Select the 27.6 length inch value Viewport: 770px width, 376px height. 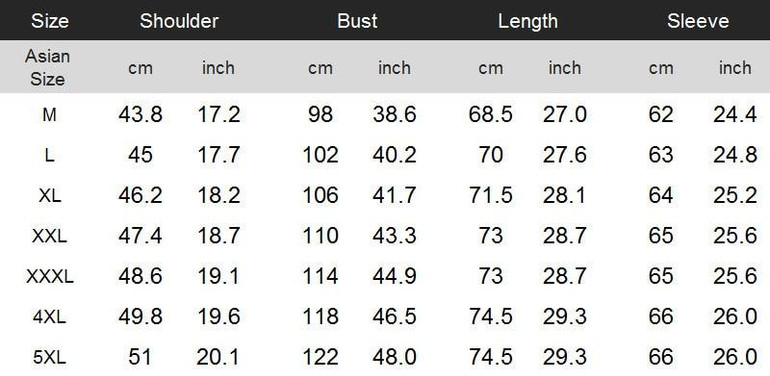tap(564, 155)
